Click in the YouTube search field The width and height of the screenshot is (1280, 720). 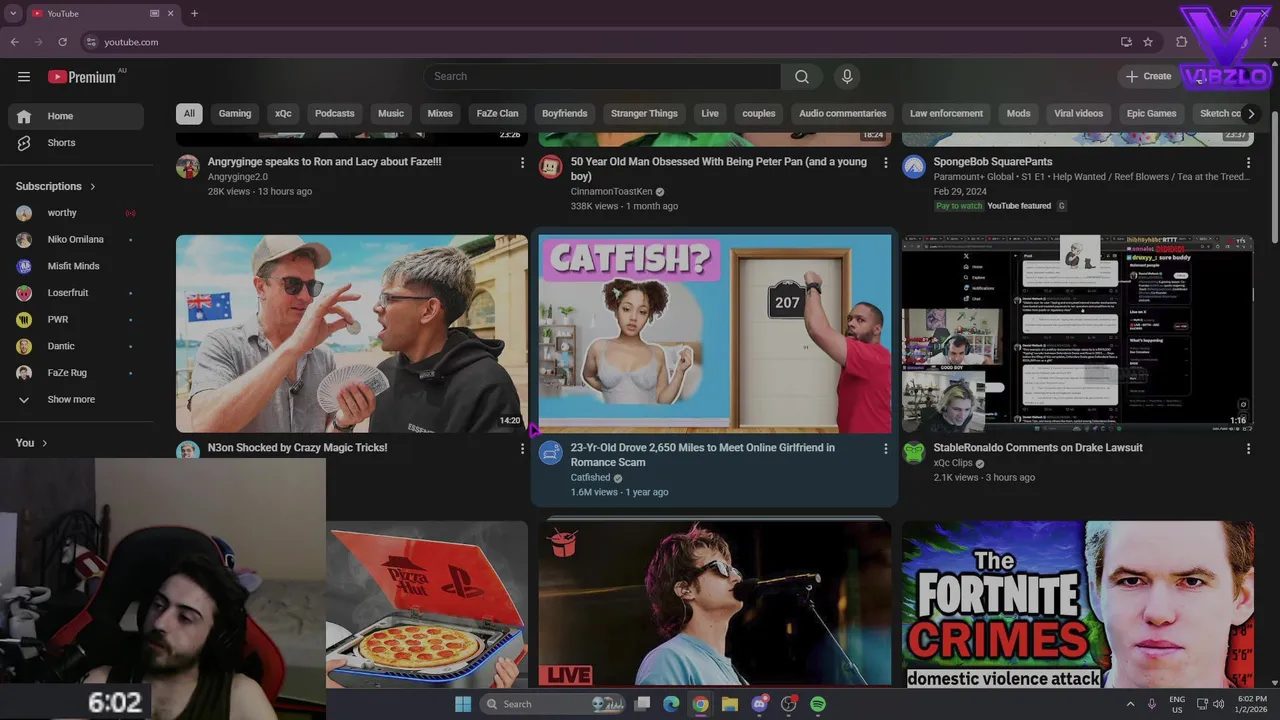(x=603, y=76)
